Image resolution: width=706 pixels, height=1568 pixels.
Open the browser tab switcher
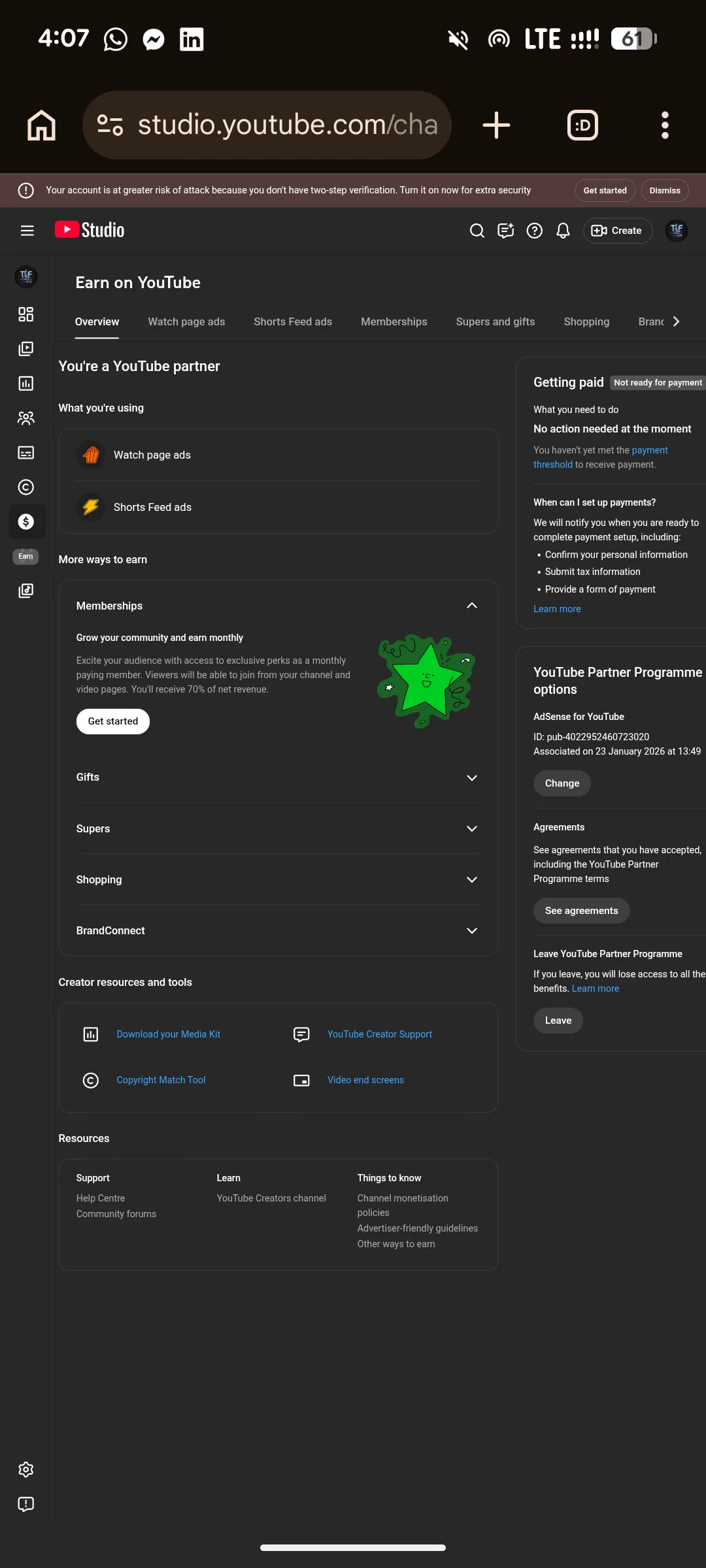(582, 125)
